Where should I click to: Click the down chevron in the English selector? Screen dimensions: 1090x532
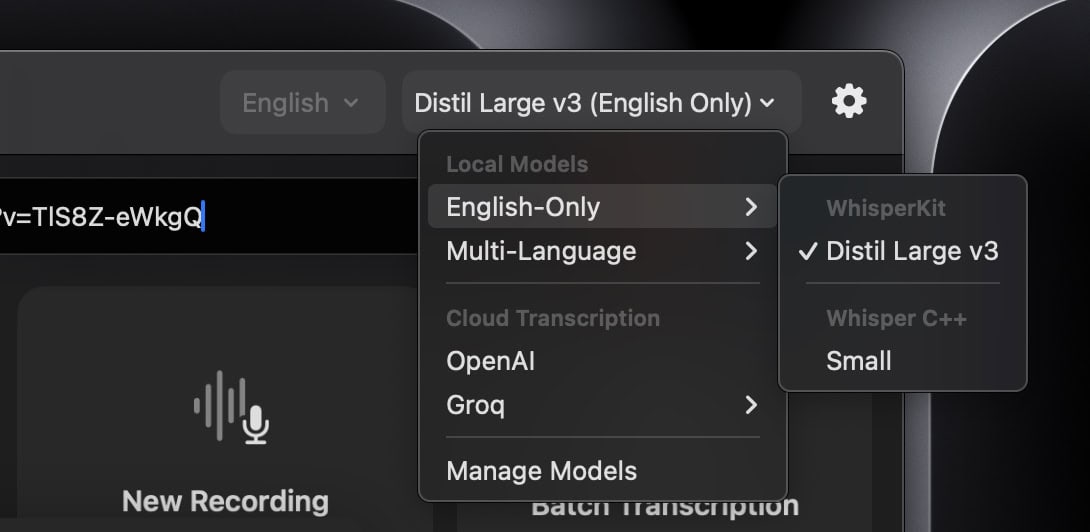[350, 103]
